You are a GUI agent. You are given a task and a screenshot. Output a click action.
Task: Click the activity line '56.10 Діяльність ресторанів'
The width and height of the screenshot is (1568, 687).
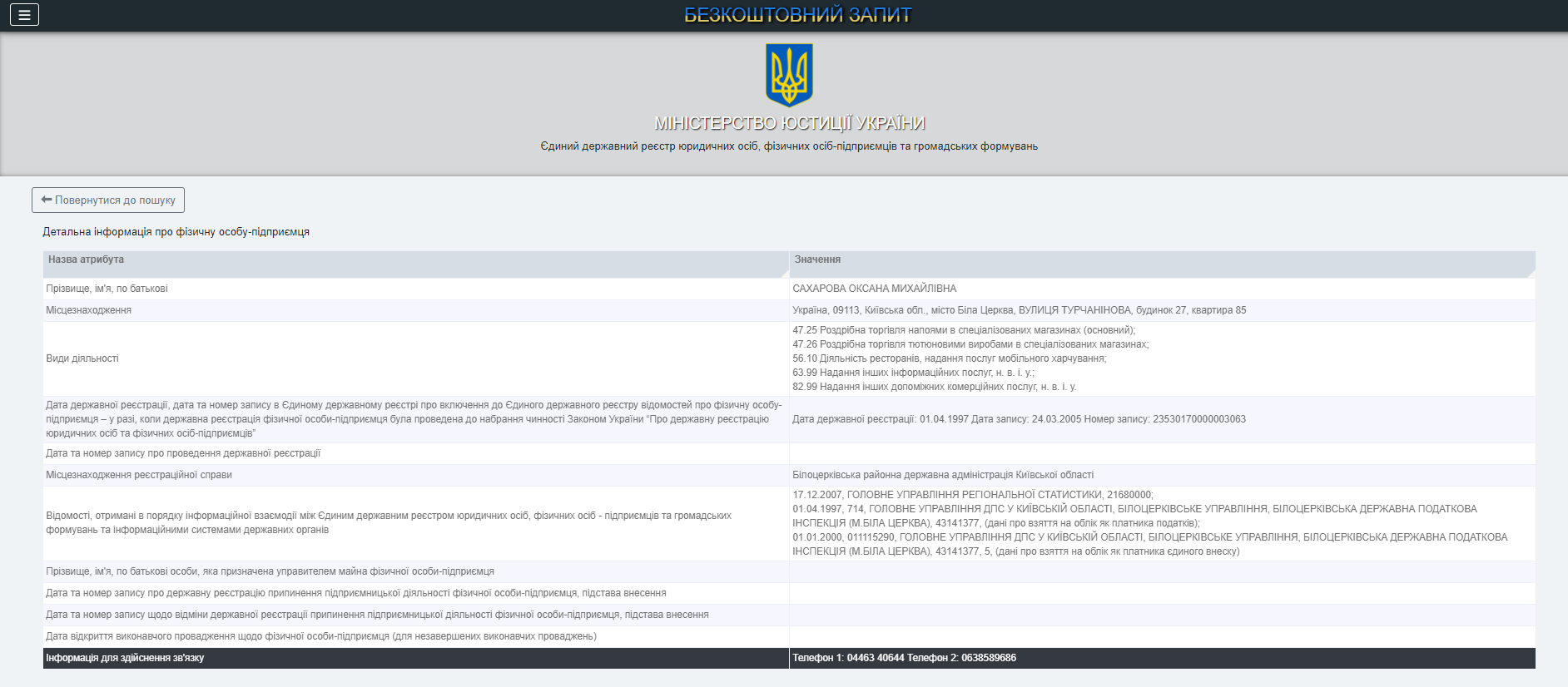pyautogui.click(x=949, y=358)
